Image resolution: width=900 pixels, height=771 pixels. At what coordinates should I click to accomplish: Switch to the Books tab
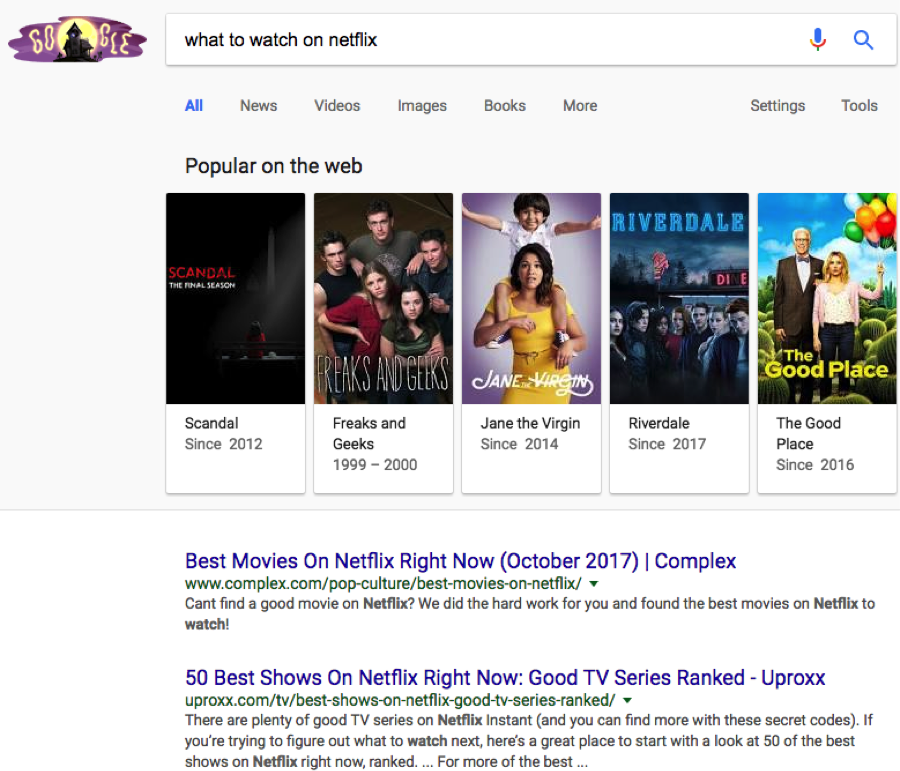pos(505,106)
